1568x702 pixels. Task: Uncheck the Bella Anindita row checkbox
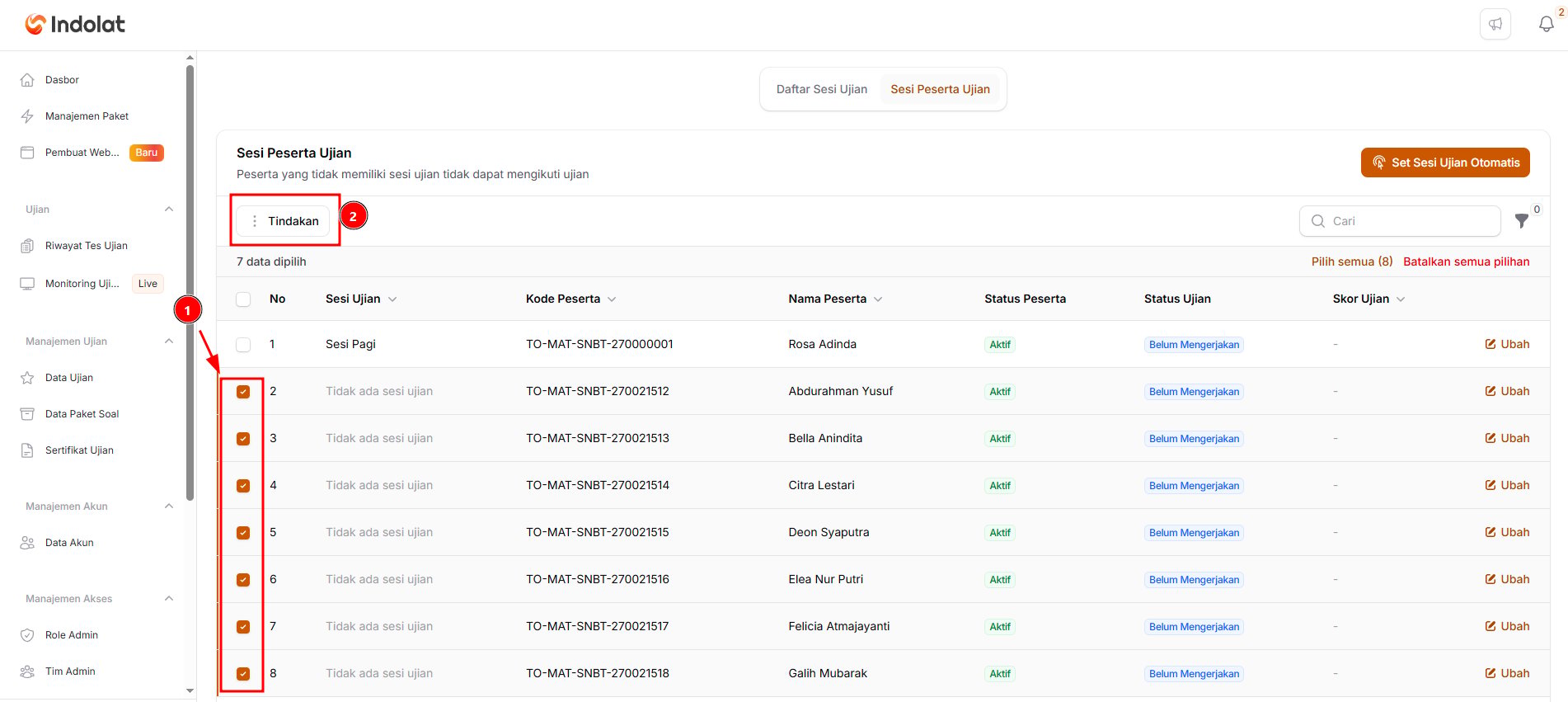[x=243, y=439]
